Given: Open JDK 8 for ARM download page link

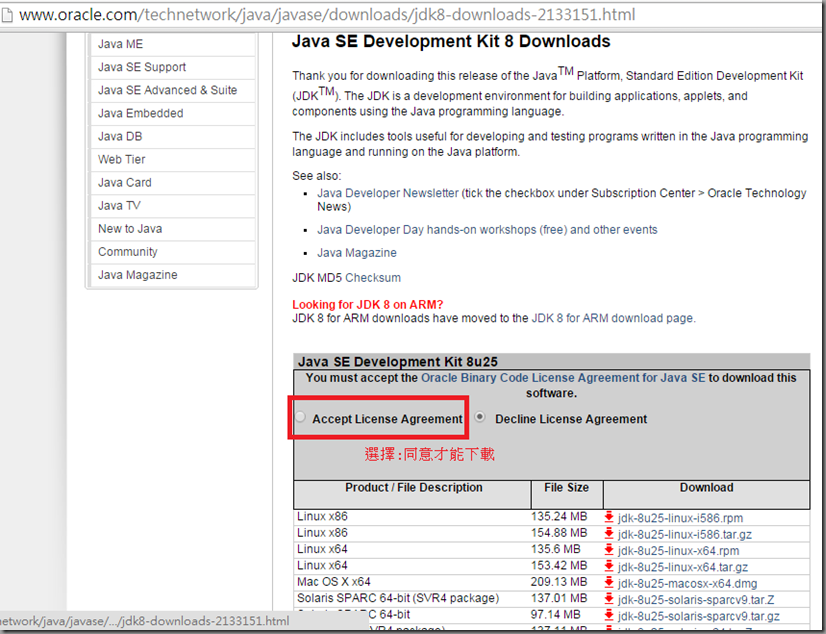Looking at the screenshot, I should pyautogui.click(x=612, y=319).
